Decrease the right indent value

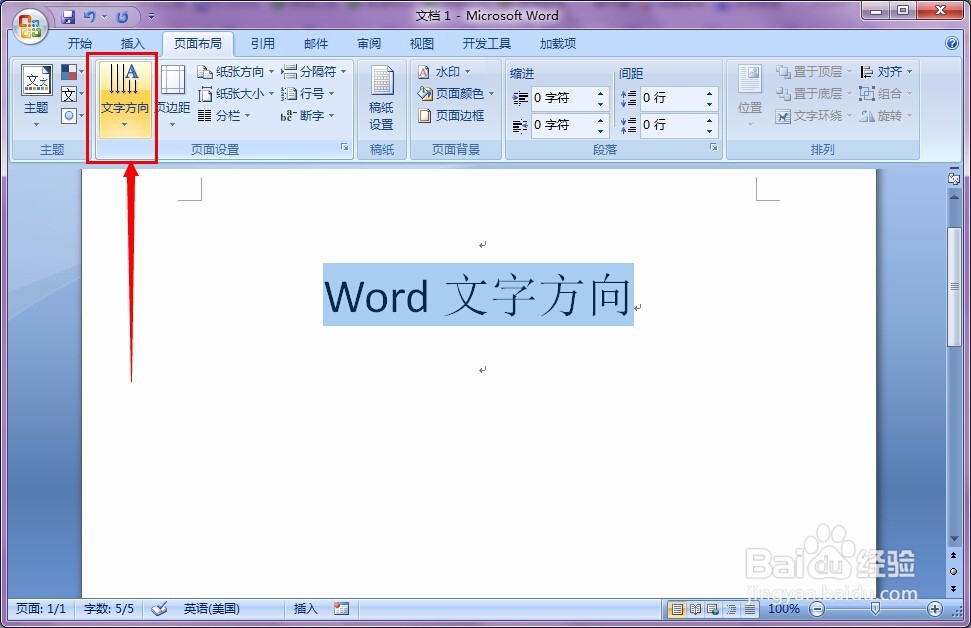(x=601, y=131)
